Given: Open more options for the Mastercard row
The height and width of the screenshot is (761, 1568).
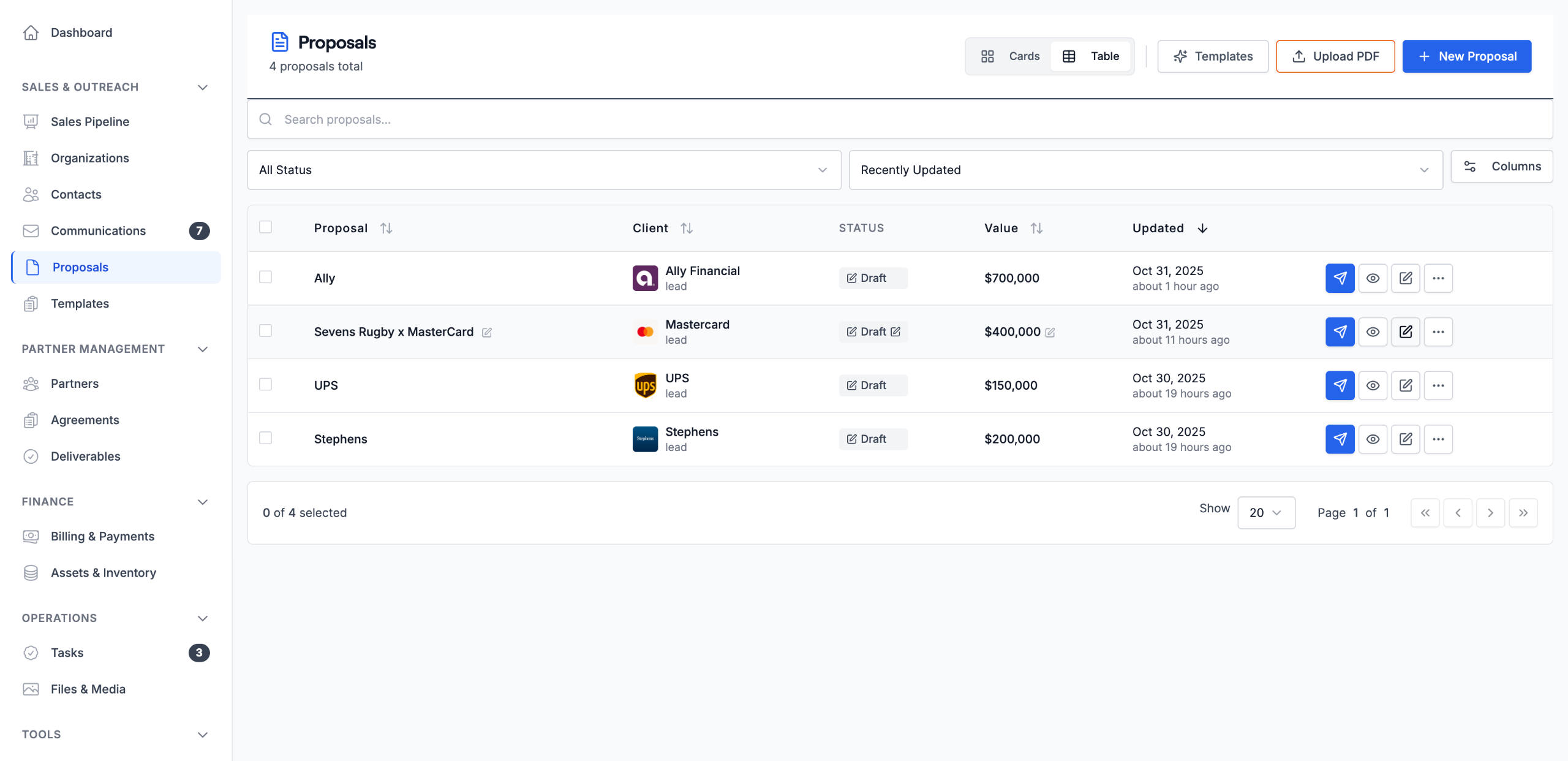Looking at the screenshot, I should coord(1438,332).
